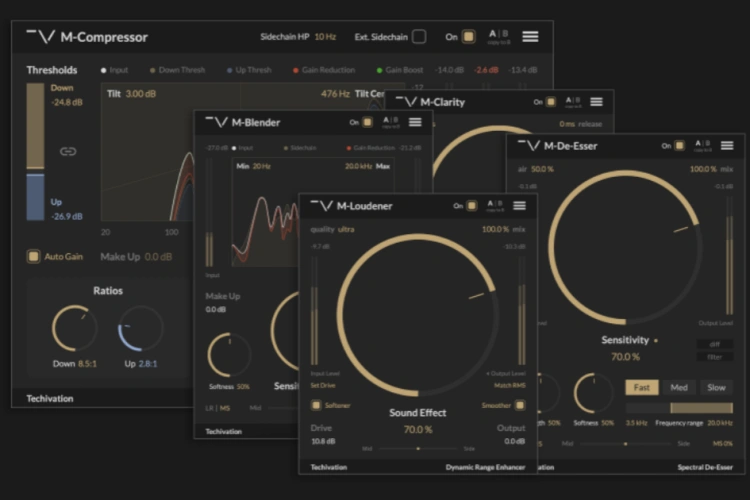The width and height of the screenshot is (750, 500).
Task: Click the Softness knob in M-De-Esser
Action: 594,393
